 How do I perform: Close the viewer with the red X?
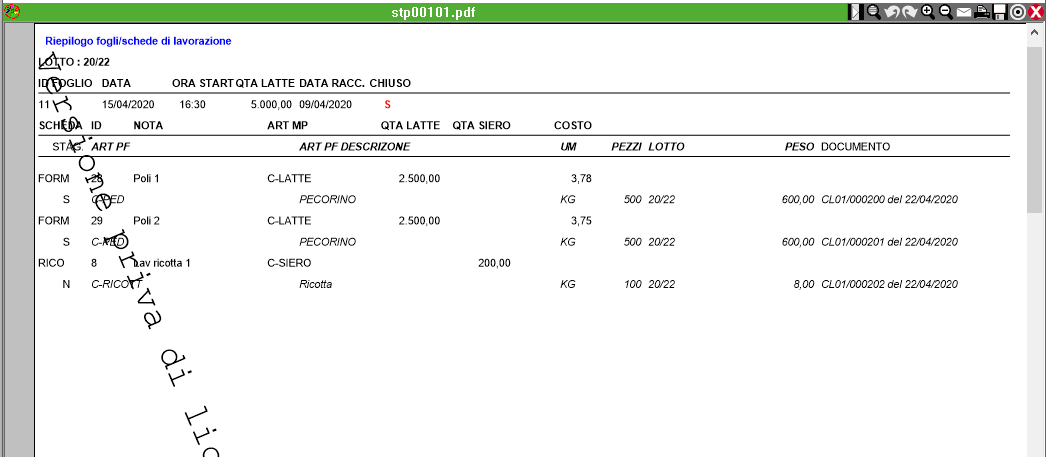(x=1035, y=12)
